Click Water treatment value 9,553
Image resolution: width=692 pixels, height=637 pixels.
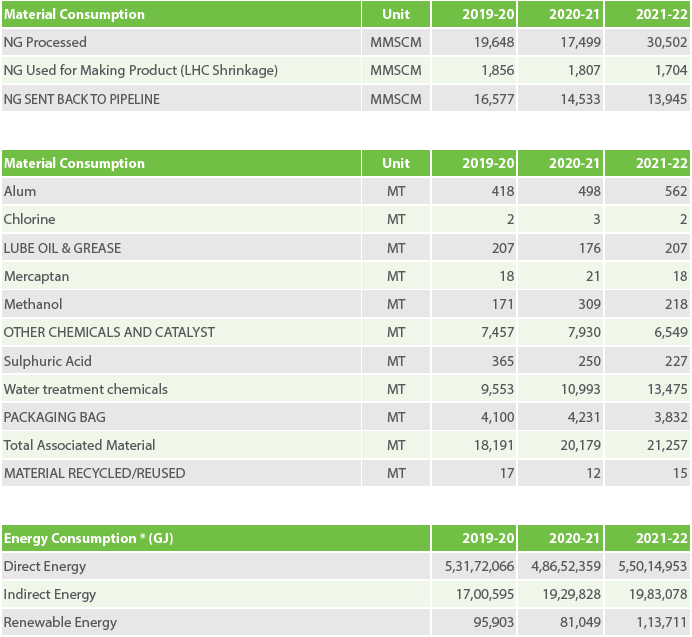coord(497,389)
